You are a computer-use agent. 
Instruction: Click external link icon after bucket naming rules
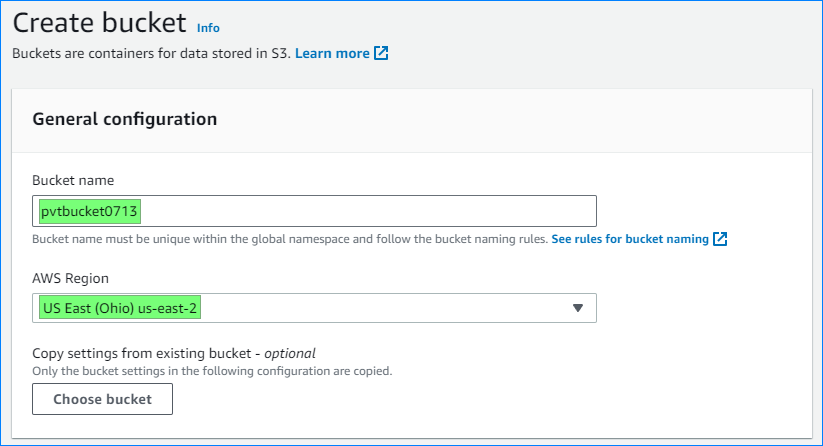click(720, 240)
